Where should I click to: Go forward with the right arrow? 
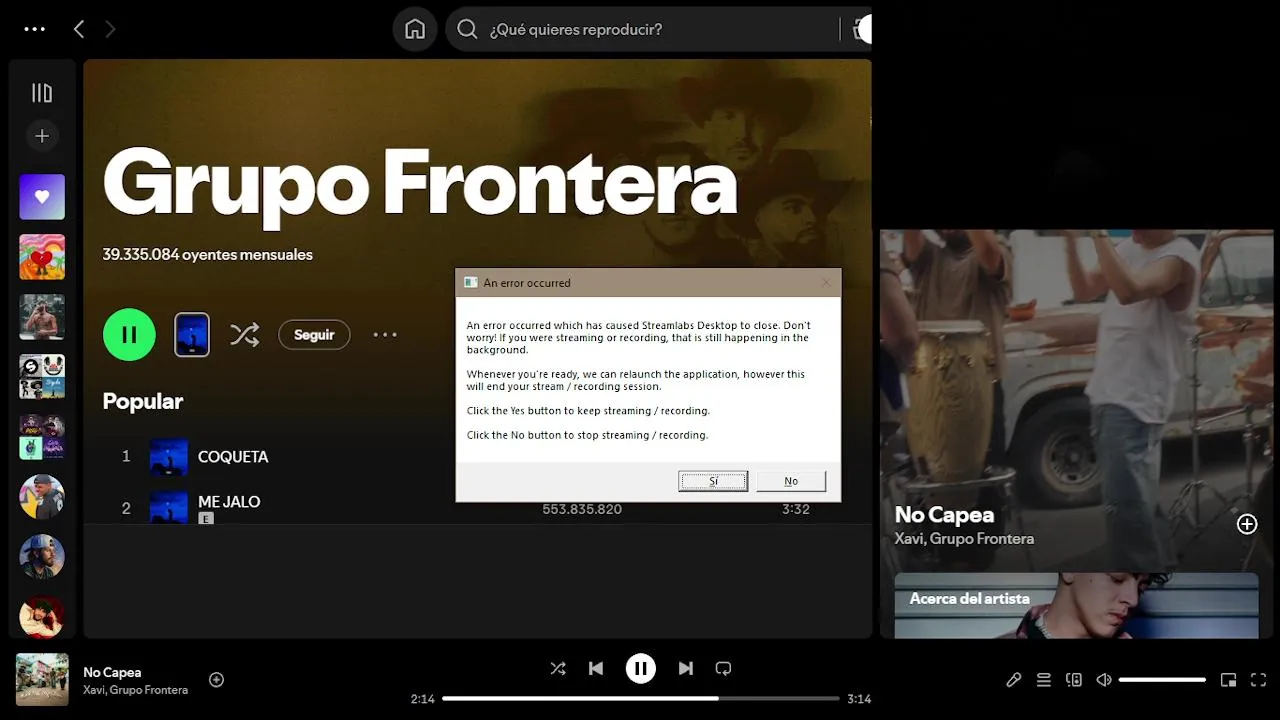point(110,29)
